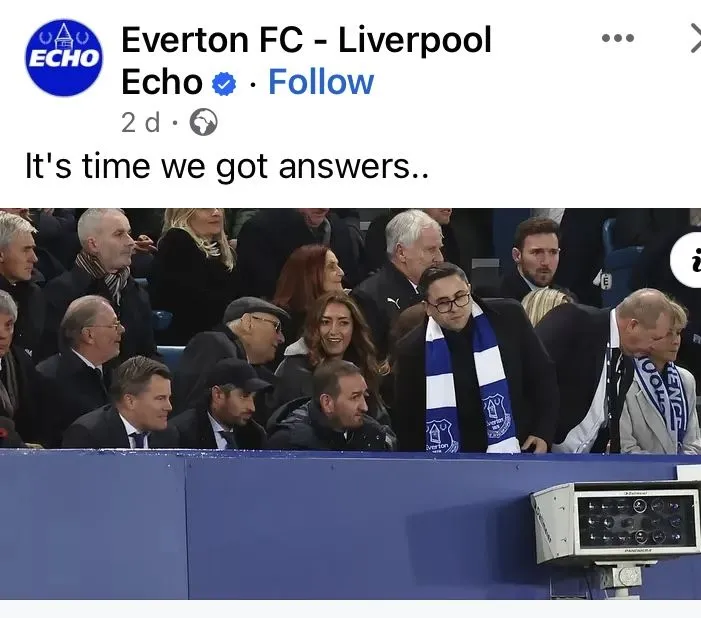This screenshot has height=618, width=701.
Task: Click the blue verified badge
Action: pos(224,83)
